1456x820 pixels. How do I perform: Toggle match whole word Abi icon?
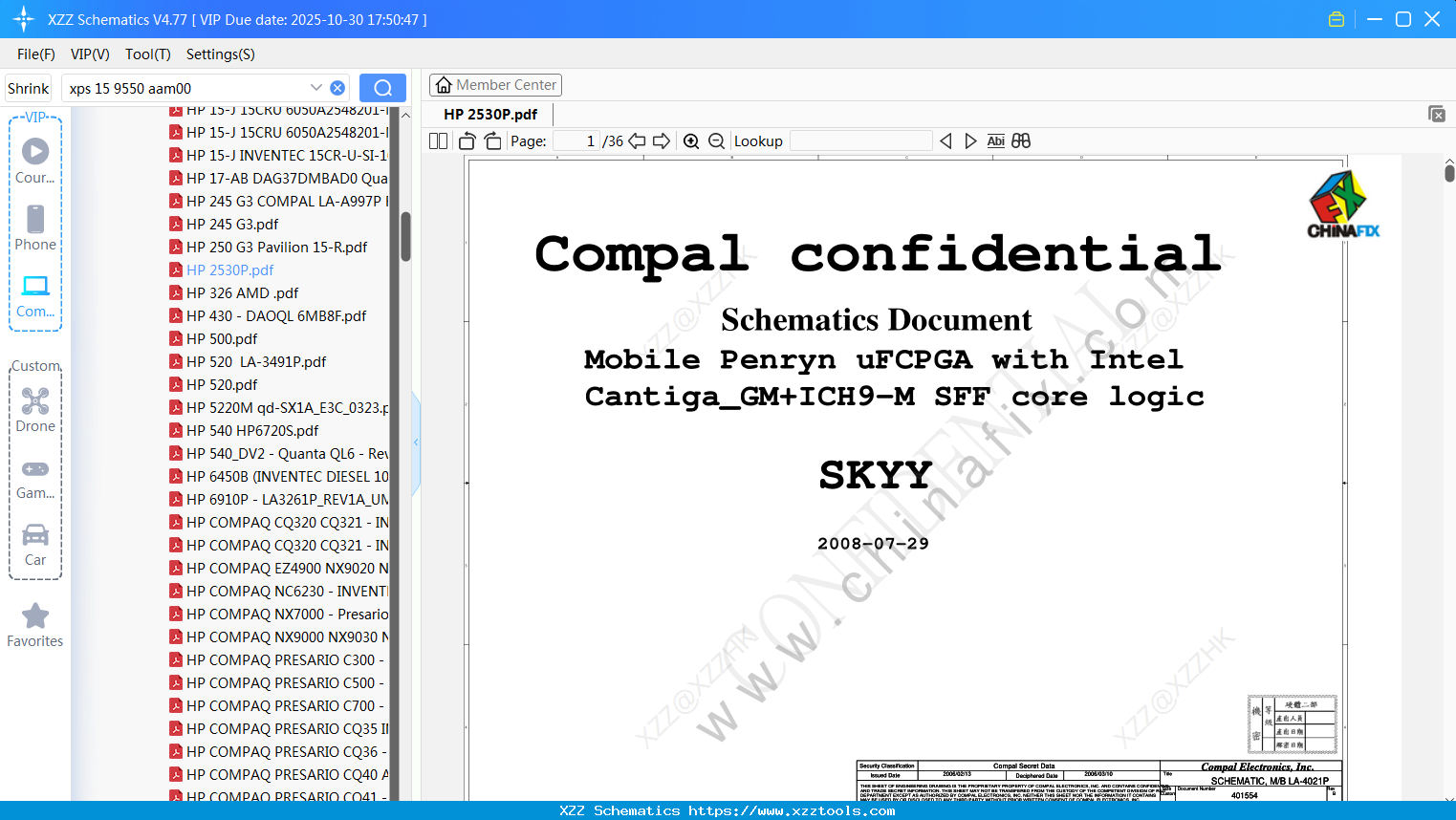point(995,140)
